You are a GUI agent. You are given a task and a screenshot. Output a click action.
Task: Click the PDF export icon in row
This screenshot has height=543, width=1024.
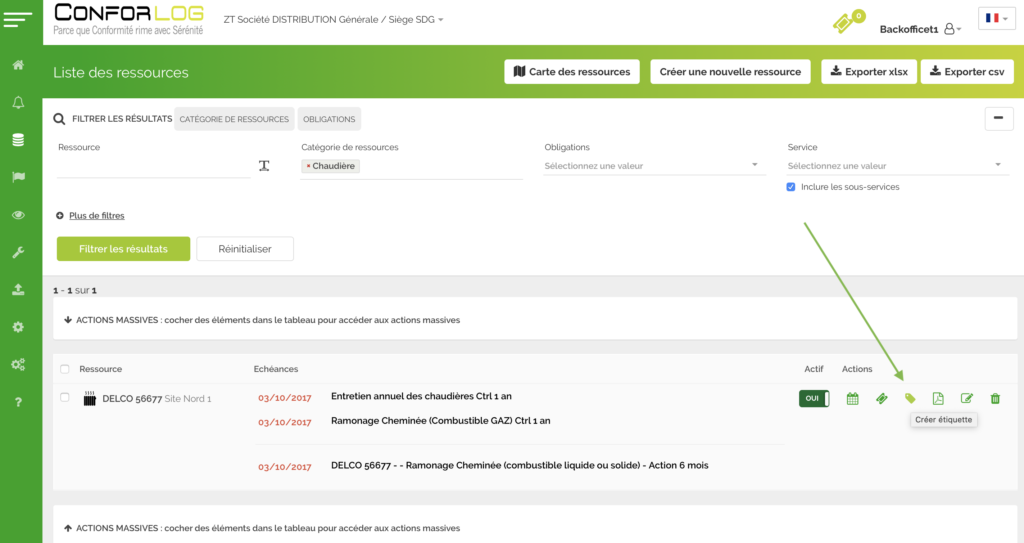point(938,399)
